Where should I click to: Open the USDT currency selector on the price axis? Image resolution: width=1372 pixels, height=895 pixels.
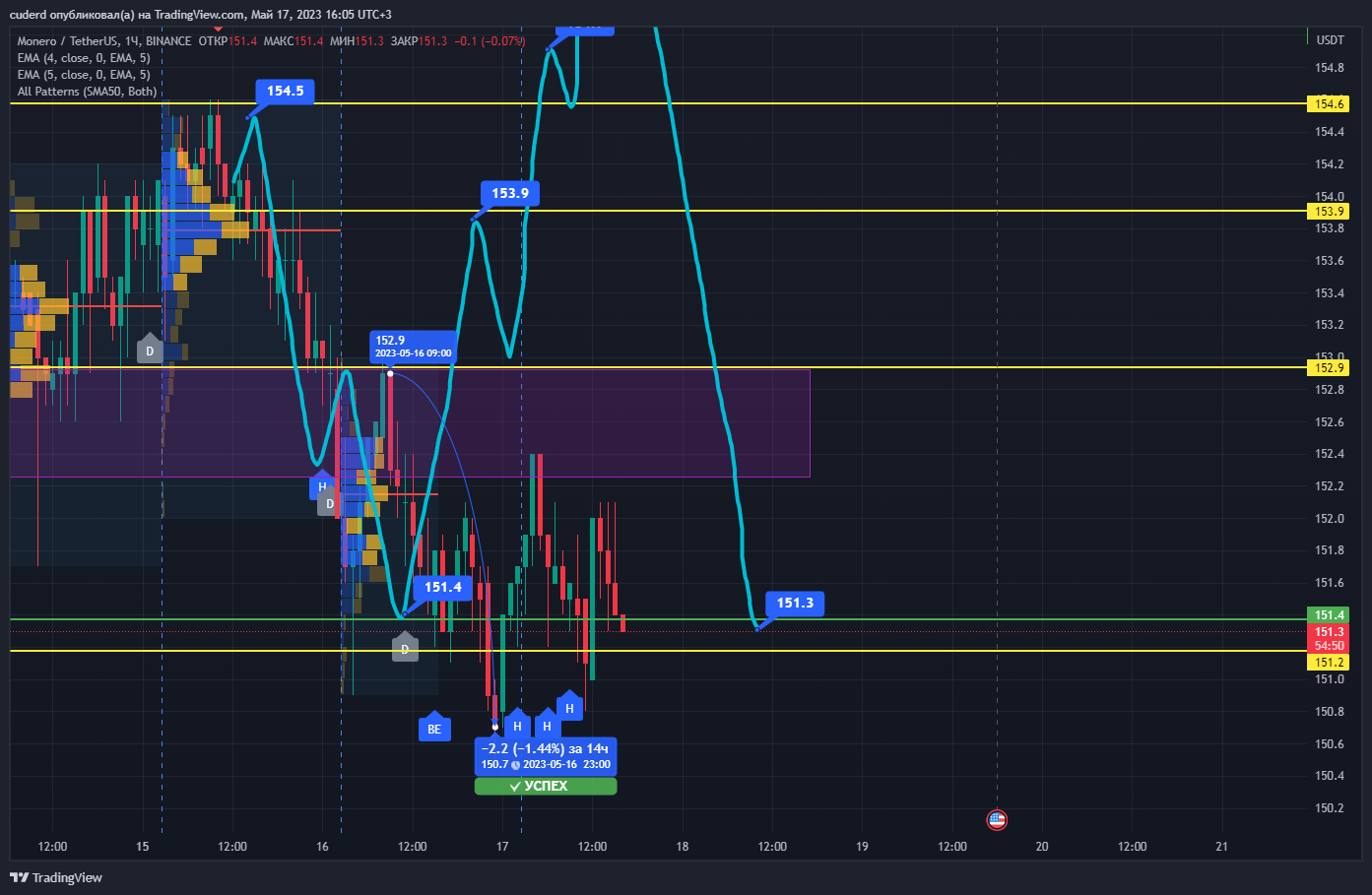(1330, 40)
